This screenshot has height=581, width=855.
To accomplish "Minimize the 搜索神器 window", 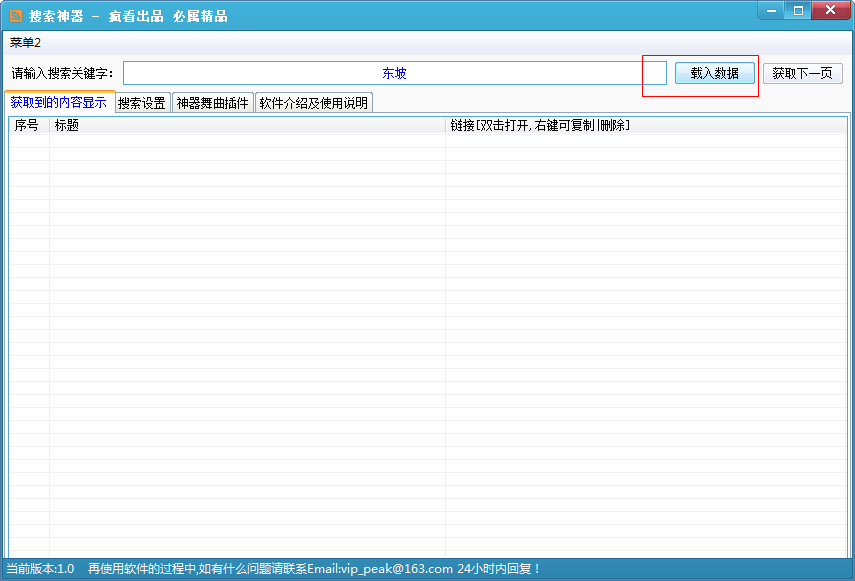I will (x=770, y=10).
